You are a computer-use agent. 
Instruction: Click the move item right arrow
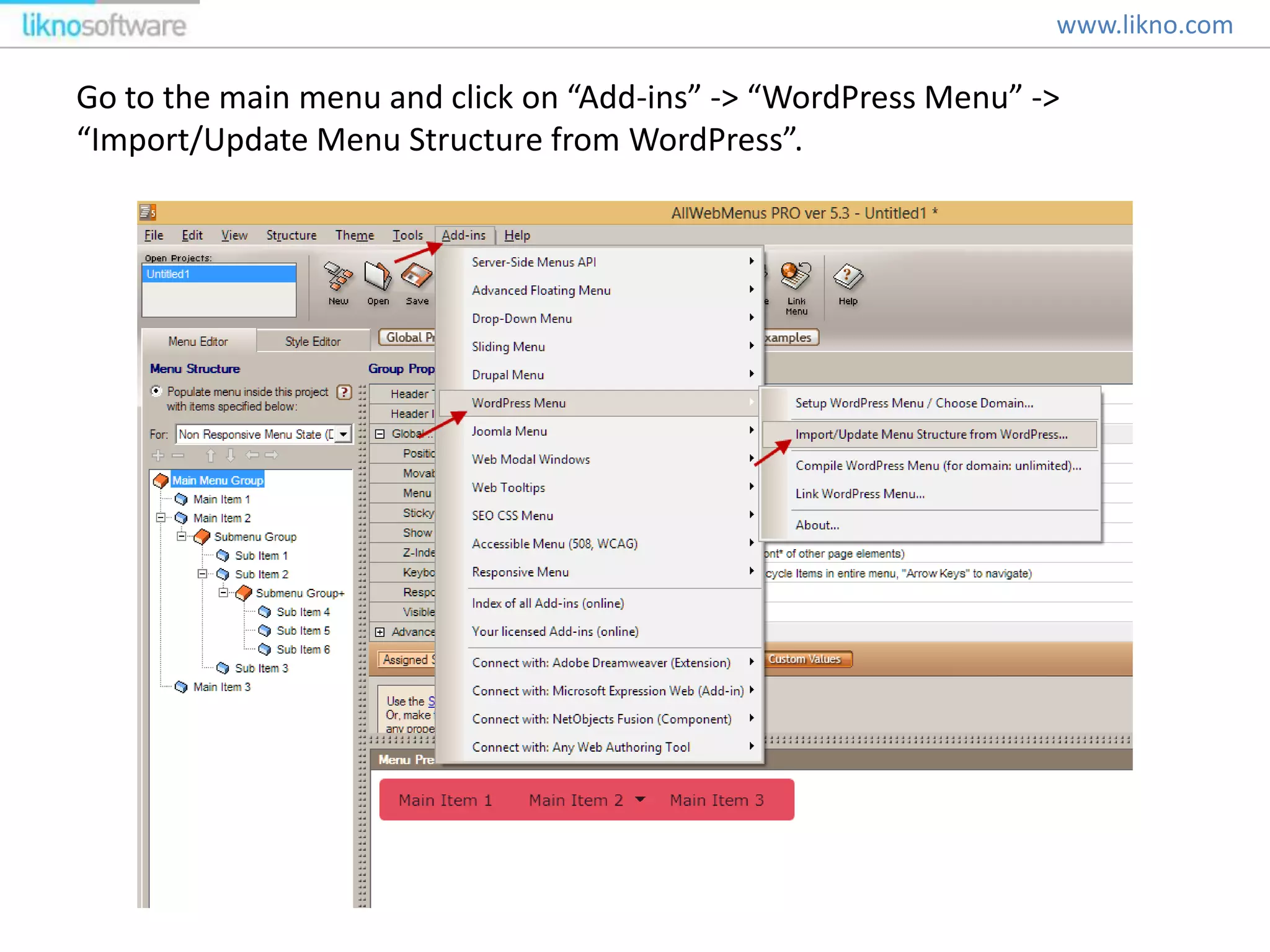pyautogui.click(x=272, y=455)
